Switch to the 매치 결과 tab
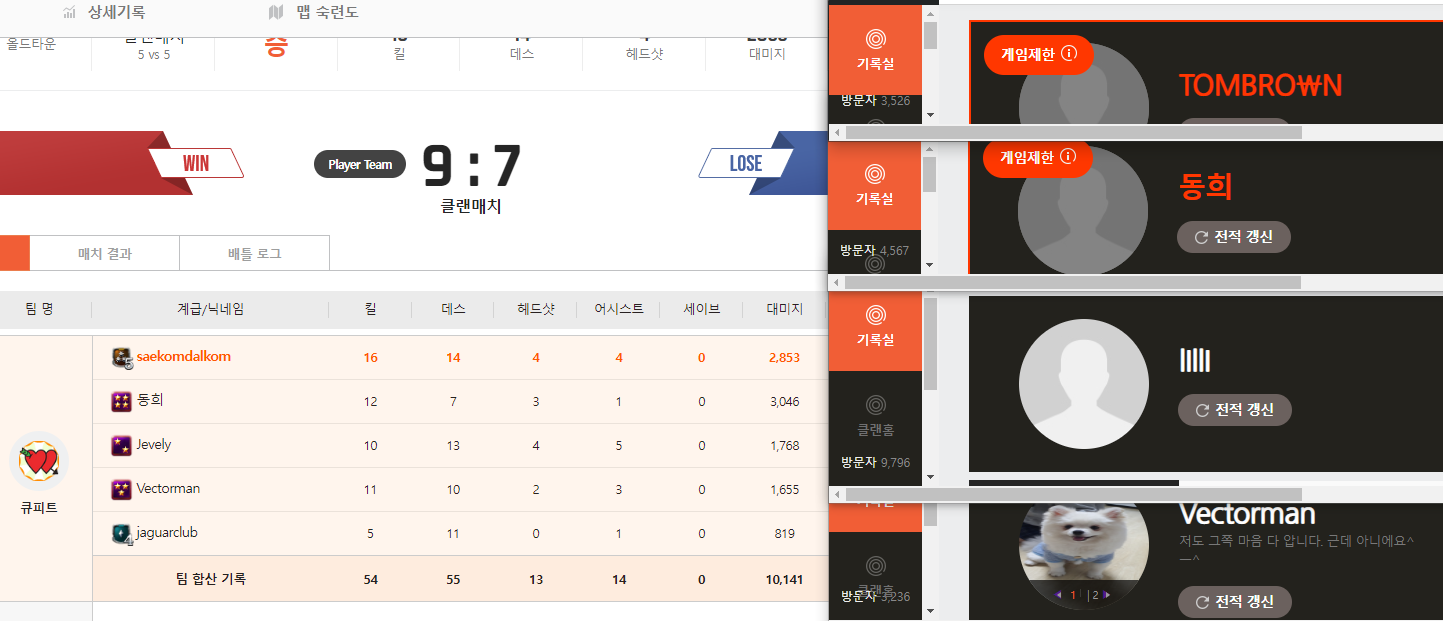 [105, 254]
